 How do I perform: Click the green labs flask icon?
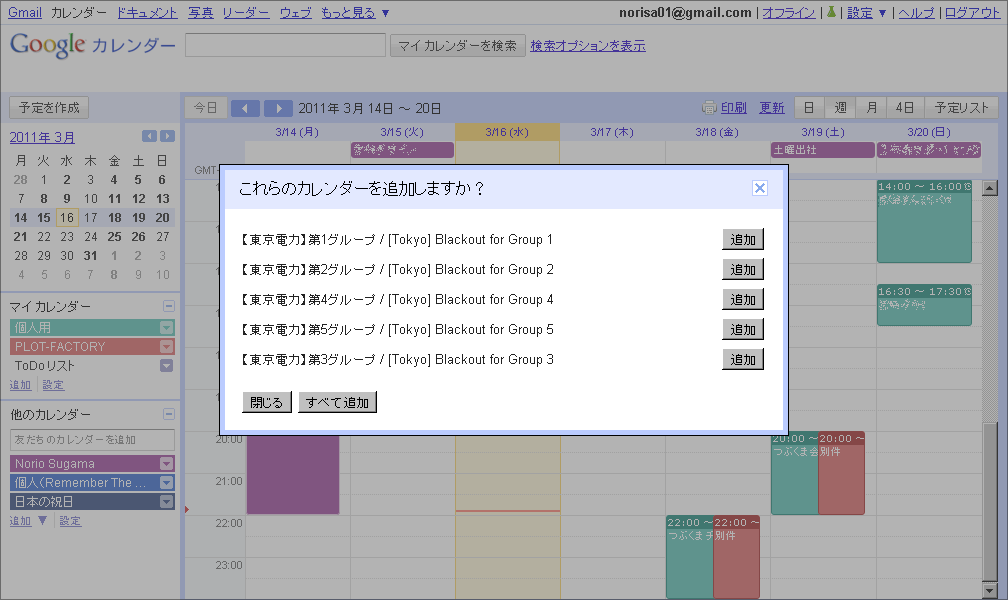[x=831, y=12]
